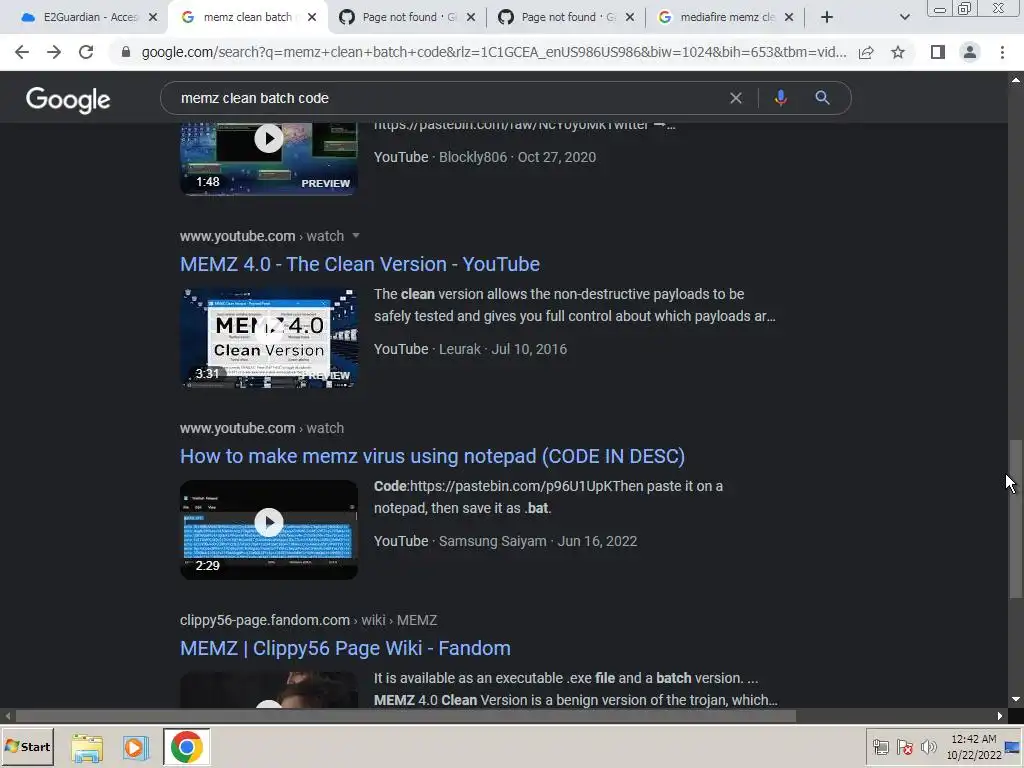This screenshot has height=768, width=1024.
Task: Click Show desktop icon in tray
Action: 1013,746
